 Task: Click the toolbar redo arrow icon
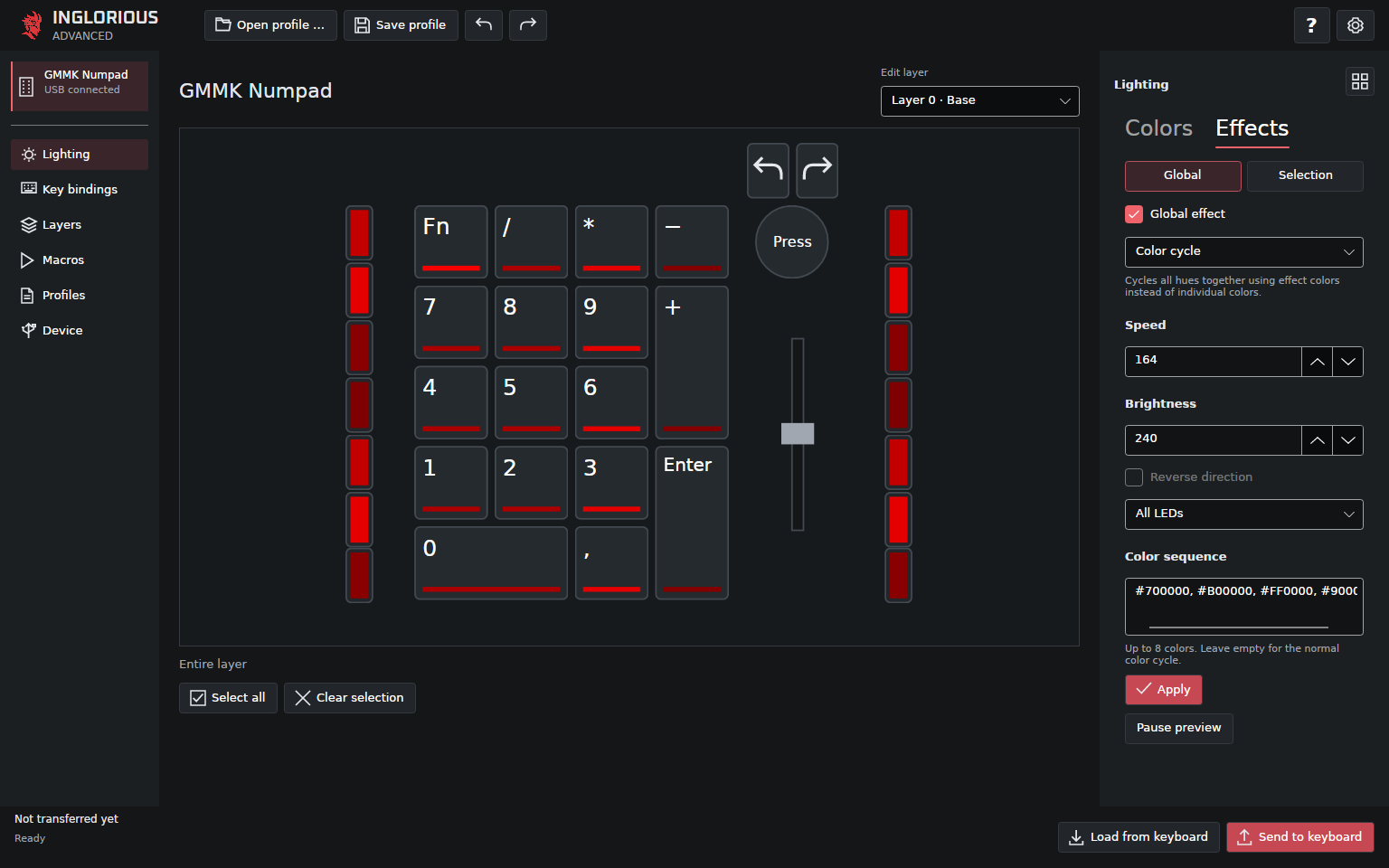[528, 25]
